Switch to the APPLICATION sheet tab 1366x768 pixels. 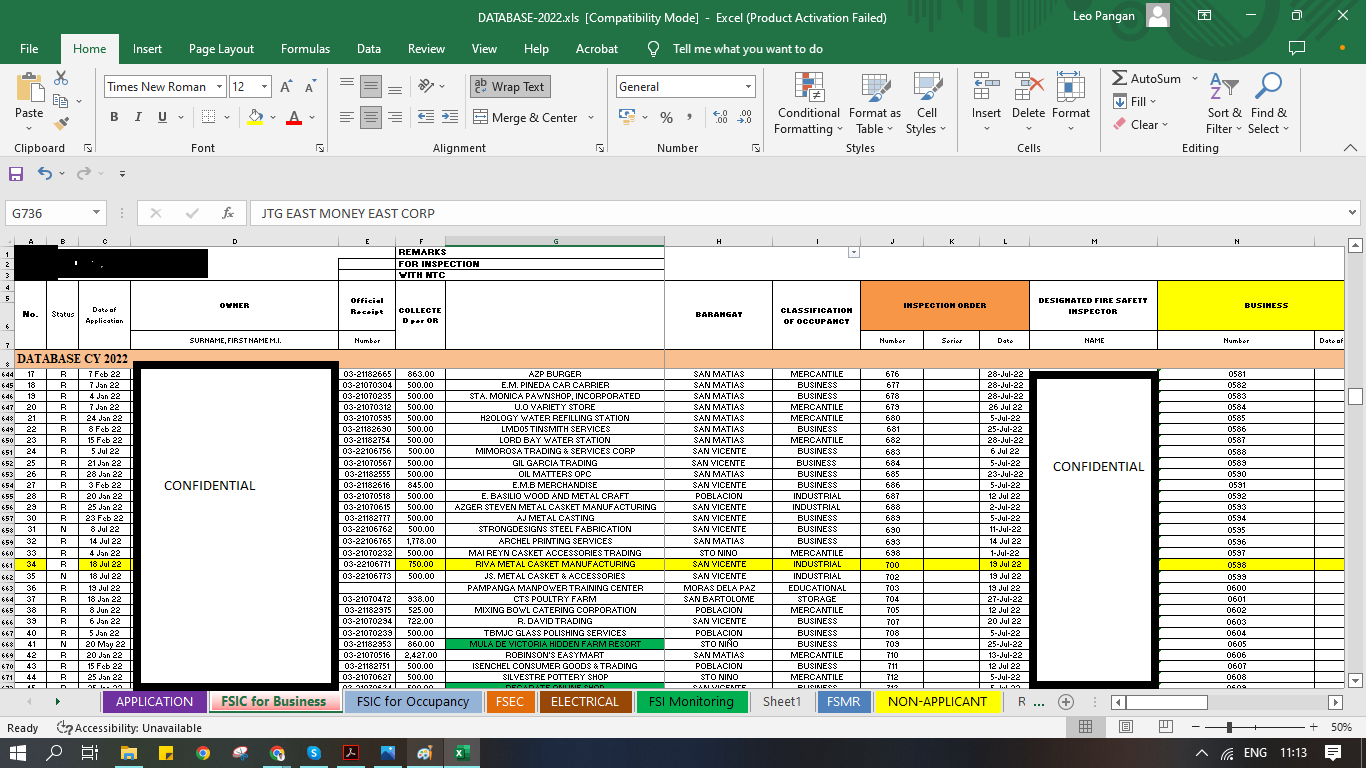click(154, 702)
